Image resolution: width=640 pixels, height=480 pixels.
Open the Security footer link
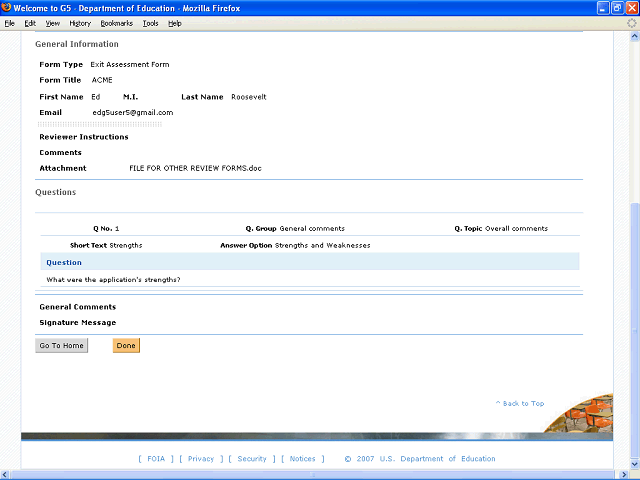252,459
